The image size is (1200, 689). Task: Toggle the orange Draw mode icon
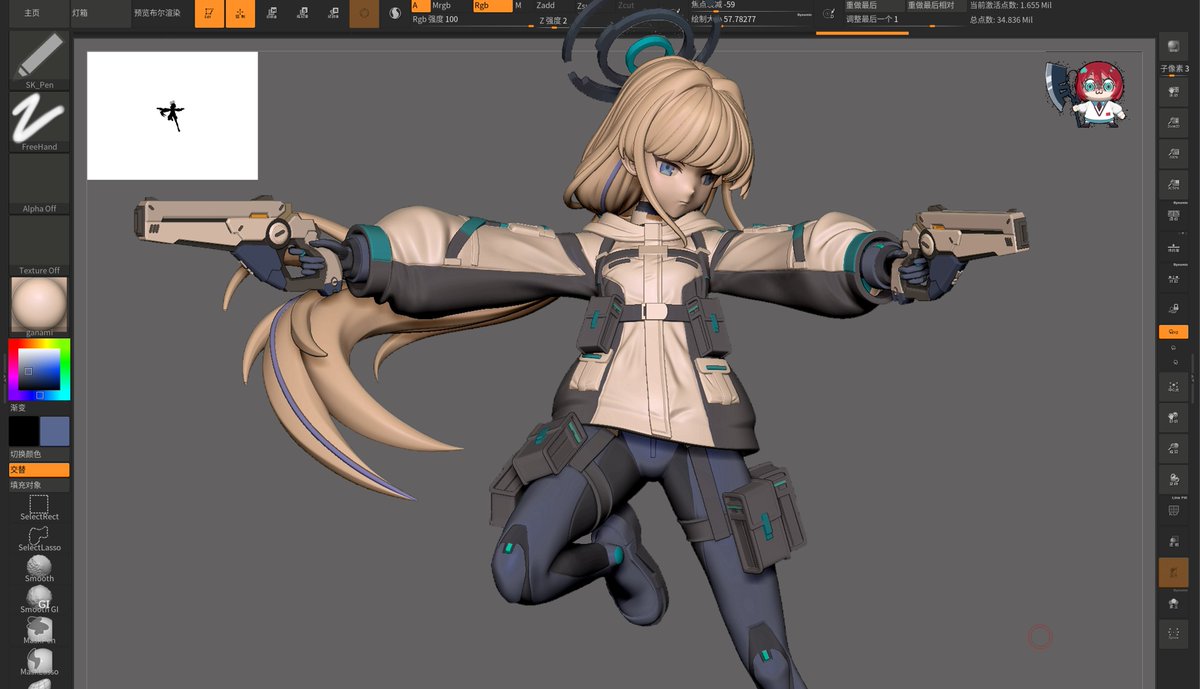(x=240, y=13)
